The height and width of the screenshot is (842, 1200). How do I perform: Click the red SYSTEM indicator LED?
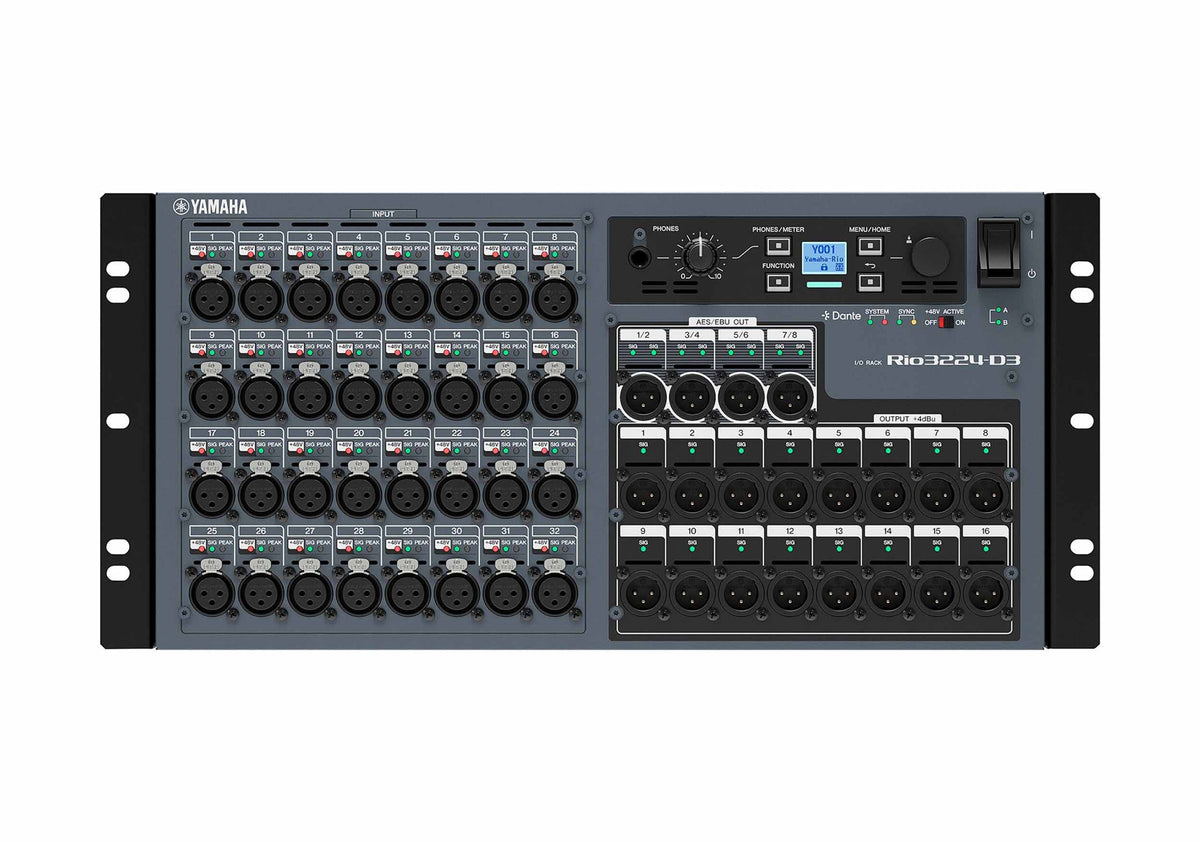pyautogui.click(x=885, y=322)
